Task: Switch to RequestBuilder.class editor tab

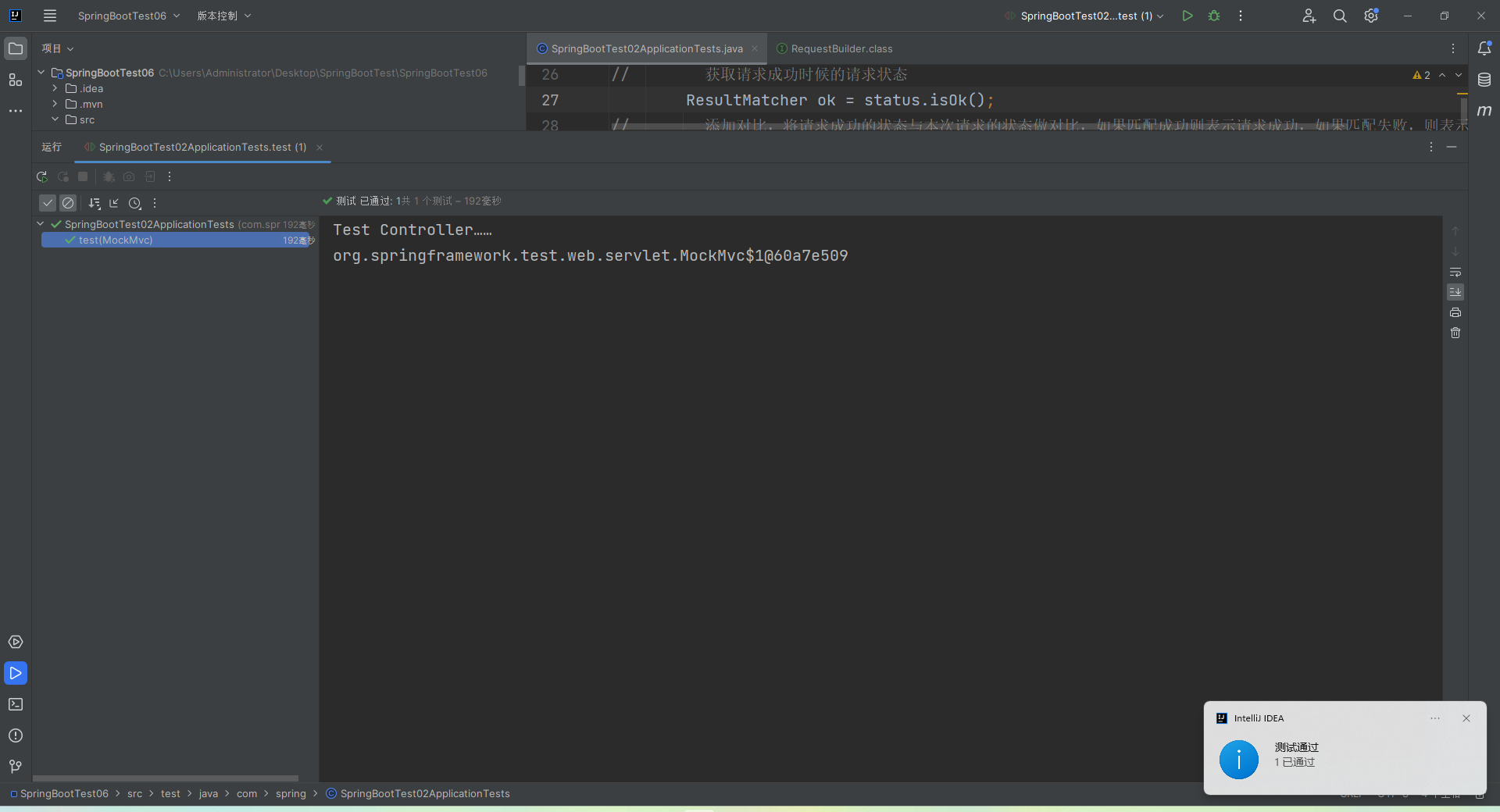Action: pos(834,48)
